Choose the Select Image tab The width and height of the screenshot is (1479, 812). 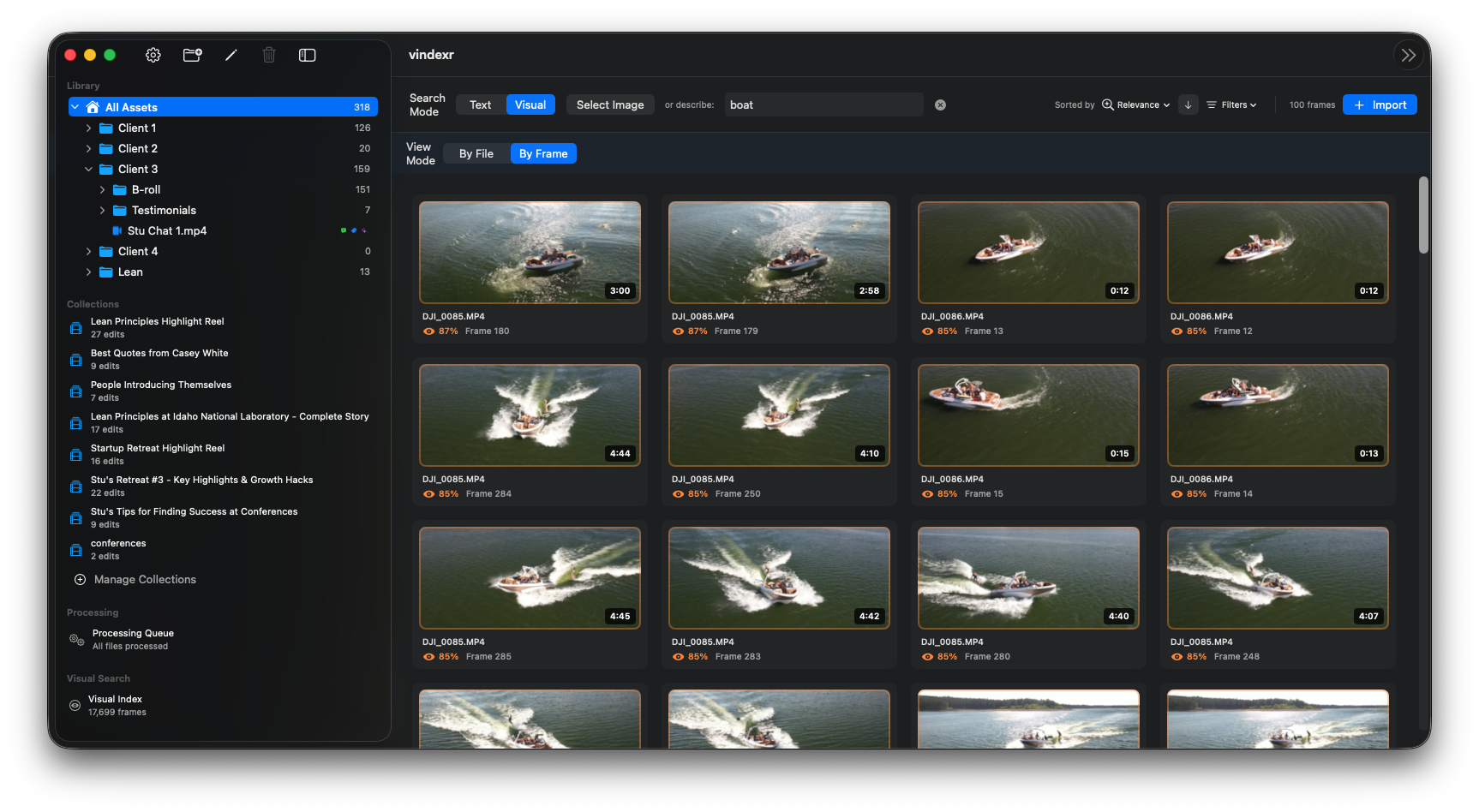(x=610, y=104)
